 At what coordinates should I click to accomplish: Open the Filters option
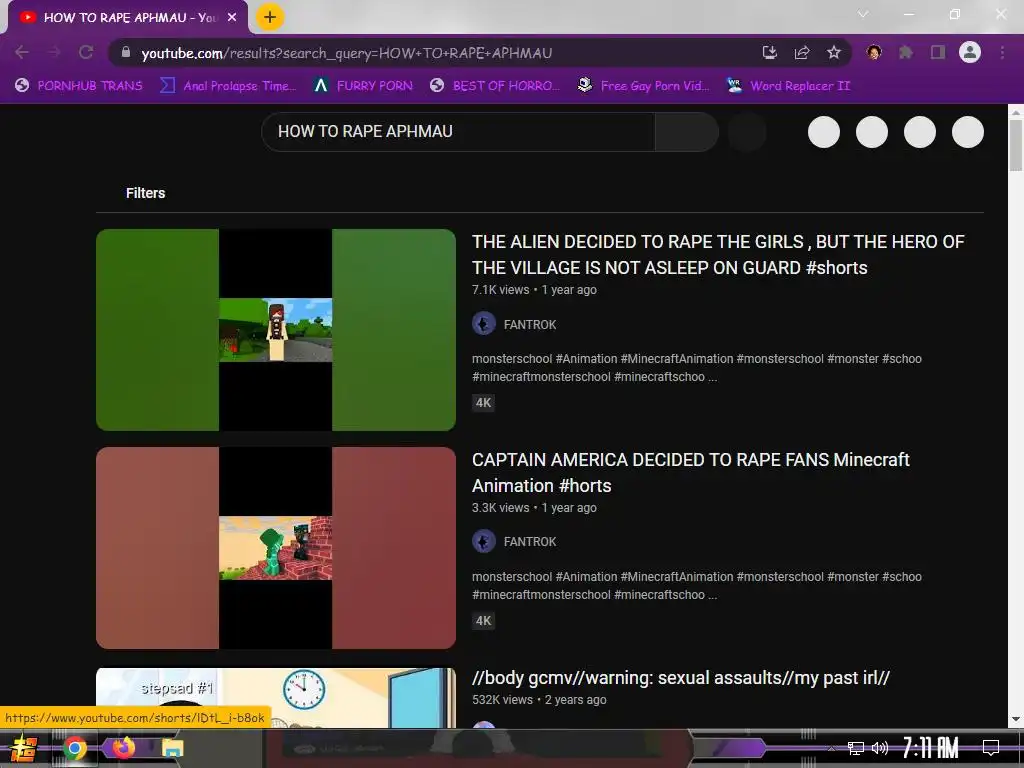pyautogui.click(x=145, y=193)
